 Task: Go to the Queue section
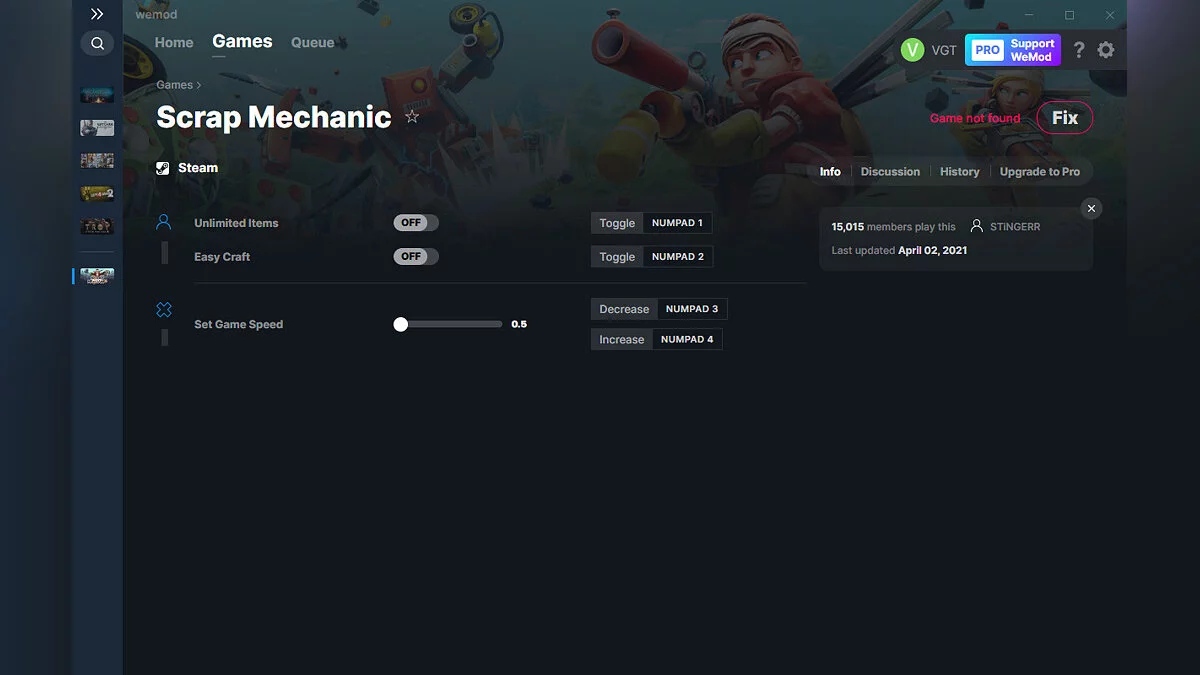(312, 42)
